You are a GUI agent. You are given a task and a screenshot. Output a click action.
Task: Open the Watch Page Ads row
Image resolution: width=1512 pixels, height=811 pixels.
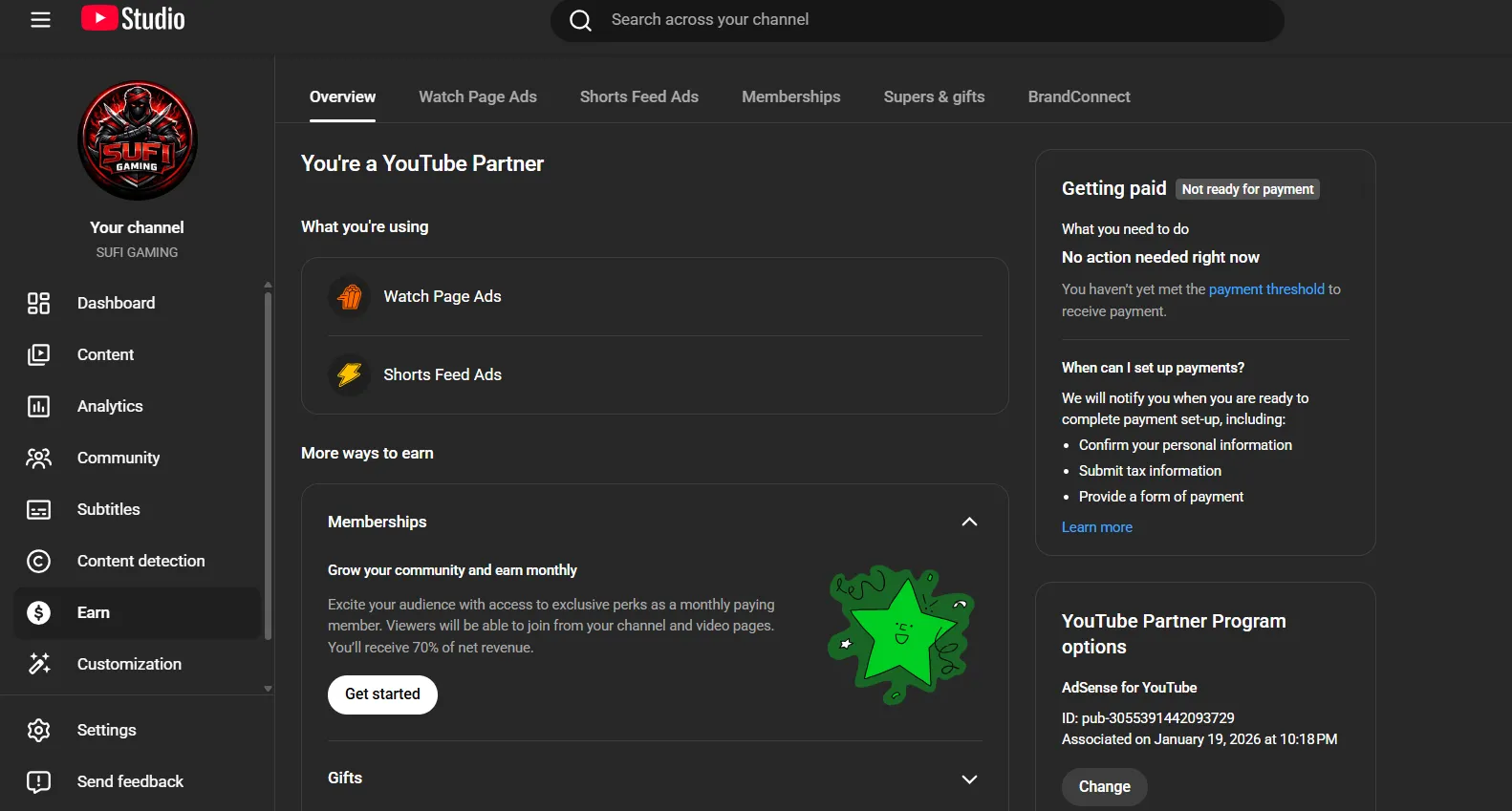[655, 296]
